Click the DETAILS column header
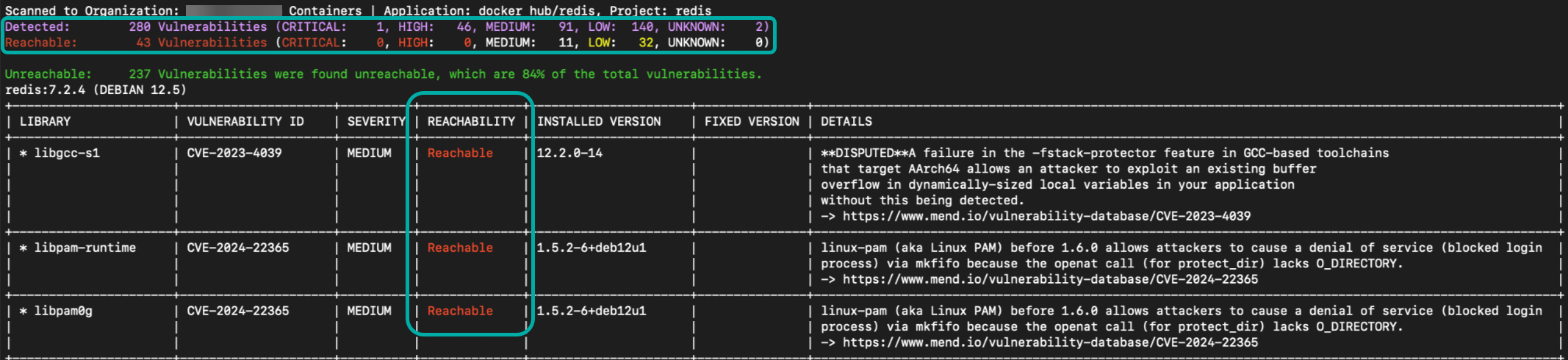Screen dimensions: 1568x360 (x=846, y=121)
